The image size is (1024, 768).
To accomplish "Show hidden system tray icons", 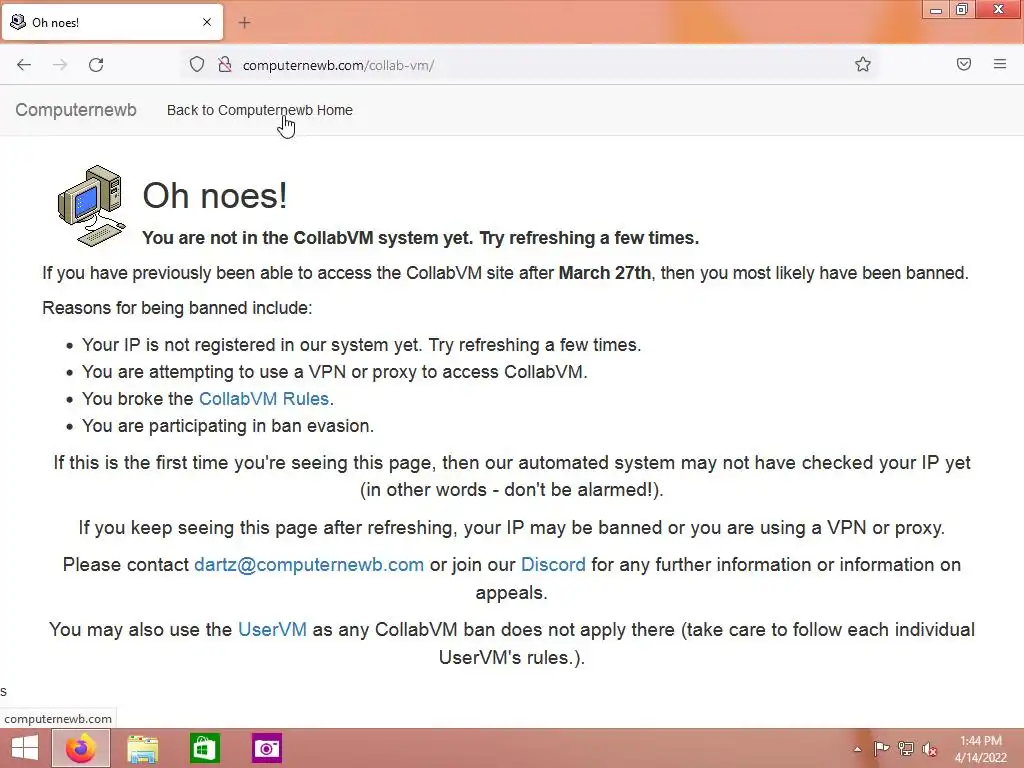I will coord(857,749).
